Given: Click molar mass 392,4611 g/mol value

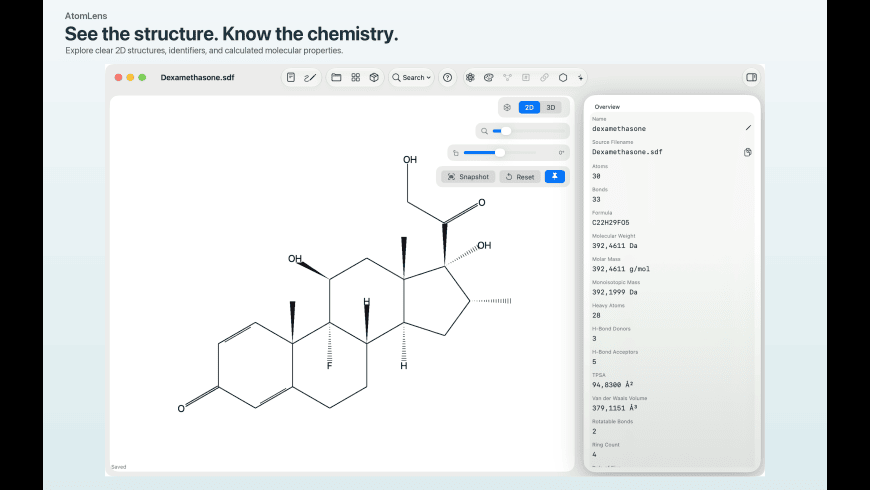Looking at the screenshot, I should coord(621,269).
